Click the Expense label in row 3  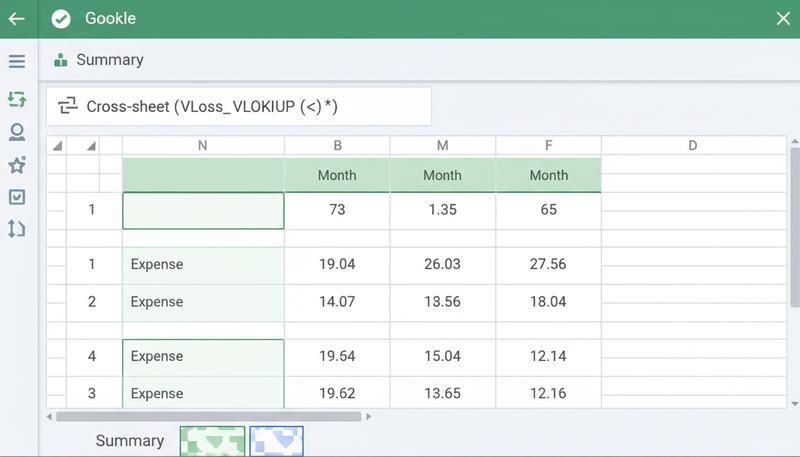[157, 394]
